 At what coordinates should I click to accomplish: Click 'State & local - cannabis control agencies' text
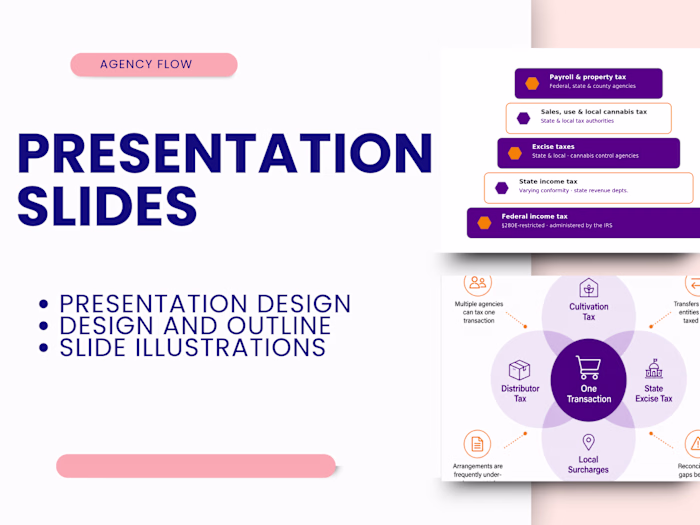[x=585, y=156]
